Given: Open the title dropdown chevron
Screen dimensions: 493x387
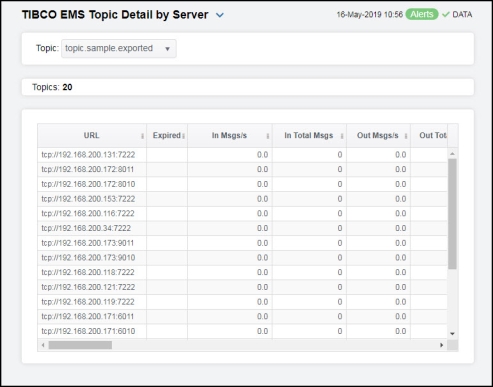Looking at the screenshot, I should pyautogui.click(x=220, y=15).
